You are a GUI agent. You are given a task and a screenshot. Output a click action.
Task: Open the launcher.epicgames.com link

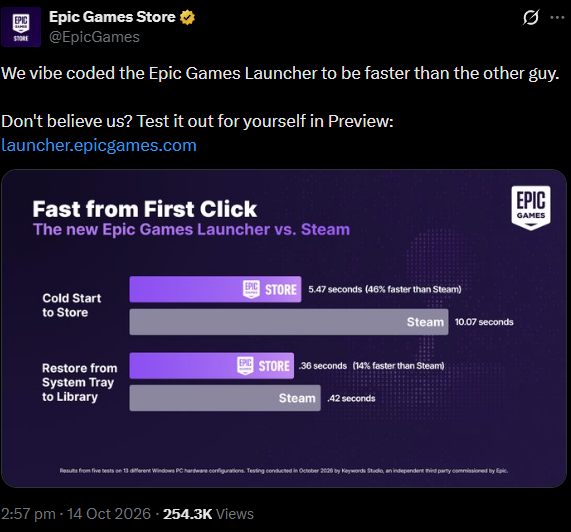click(99, 145)
